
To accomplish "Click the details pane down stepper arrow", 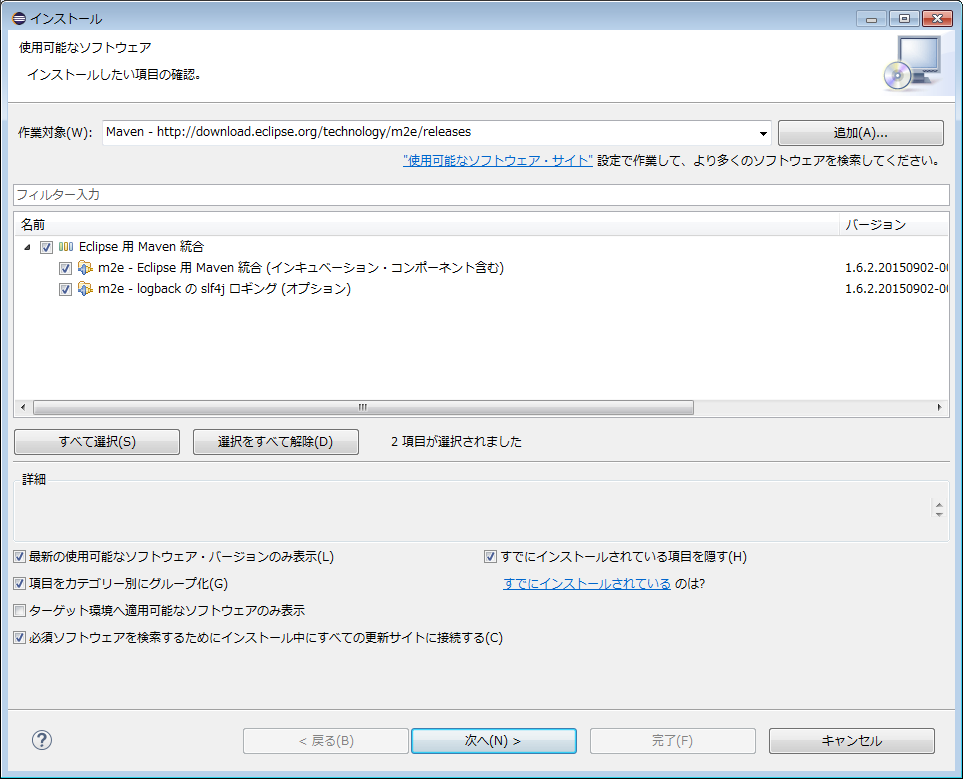I will point(939,514).
